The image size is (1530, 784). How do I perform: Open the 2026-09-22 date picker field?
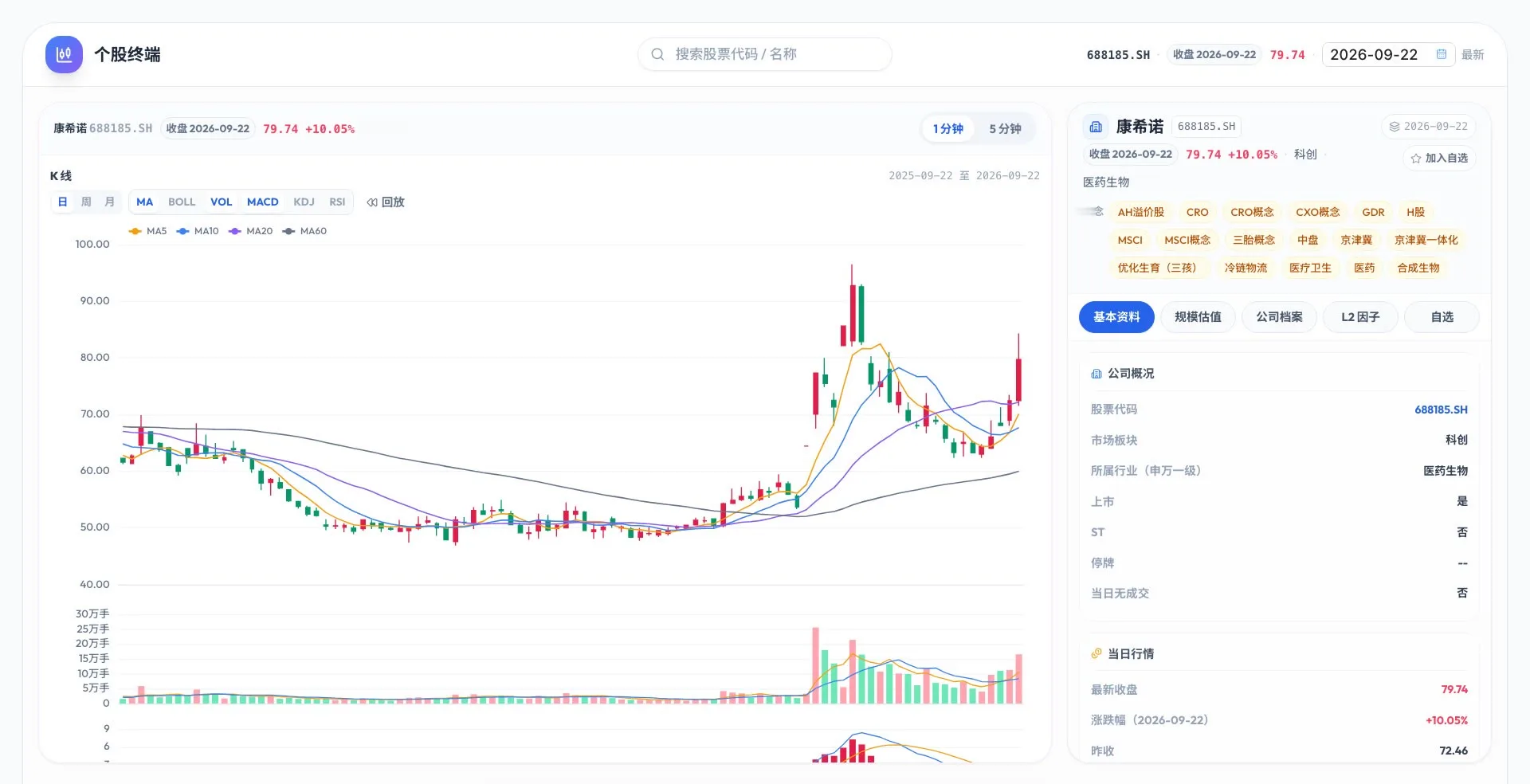(1389, 54)
